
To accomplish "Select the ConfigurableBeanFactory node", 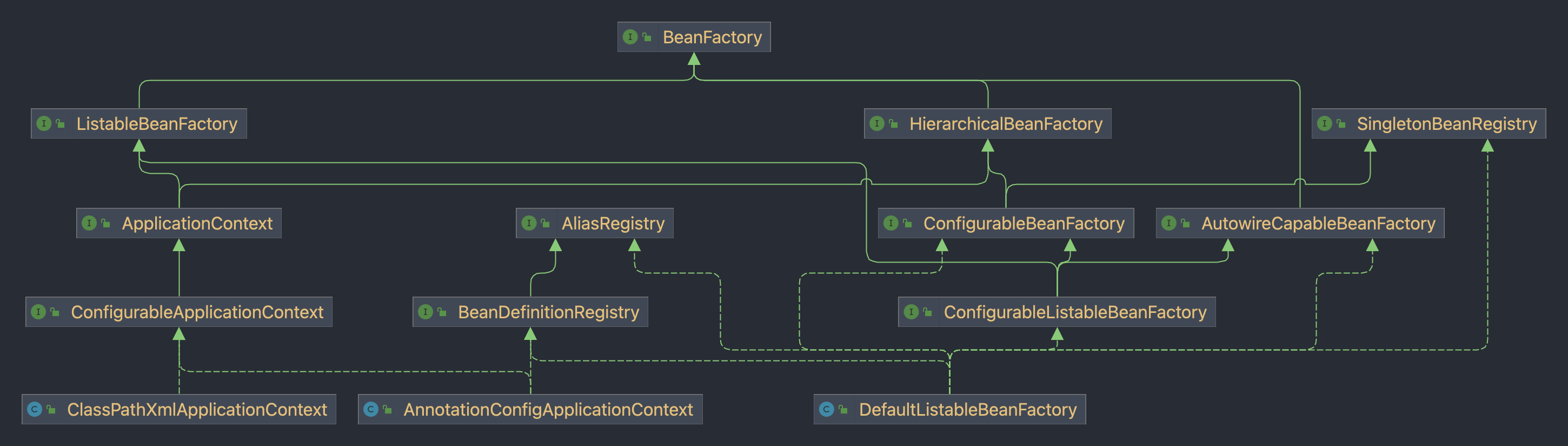I will [x=1006, y=223].
